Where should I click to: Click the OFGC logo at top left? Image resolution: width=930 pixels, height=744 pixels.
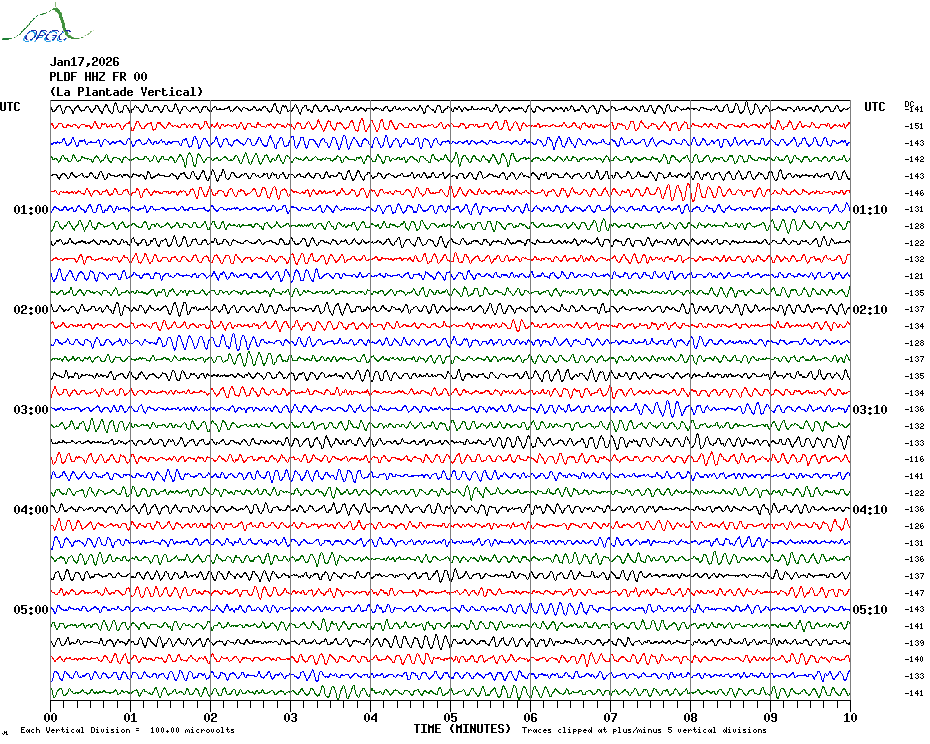47,24
